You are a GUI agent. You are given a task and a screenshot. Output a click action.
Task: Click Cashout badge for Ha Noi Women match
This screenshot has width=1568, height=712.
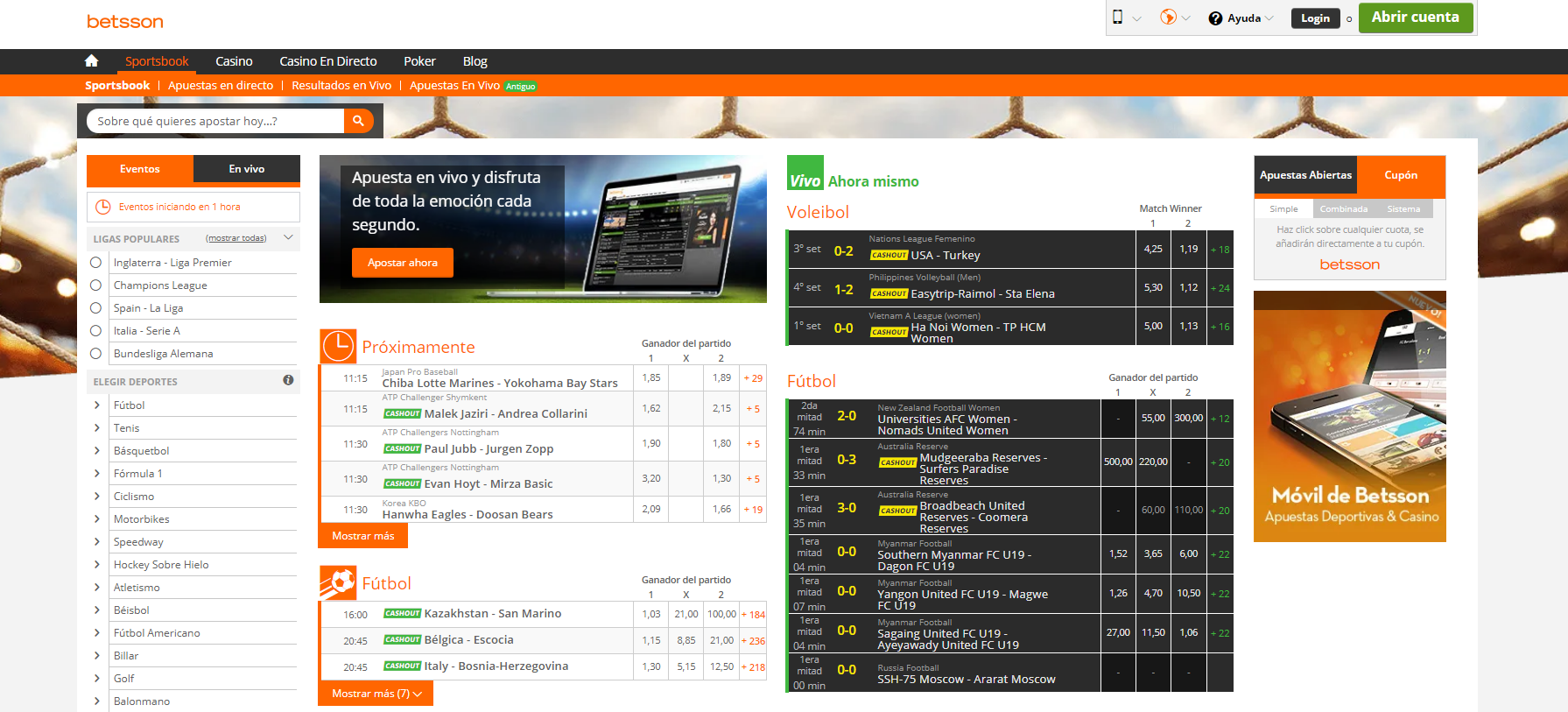click(889, 332)
